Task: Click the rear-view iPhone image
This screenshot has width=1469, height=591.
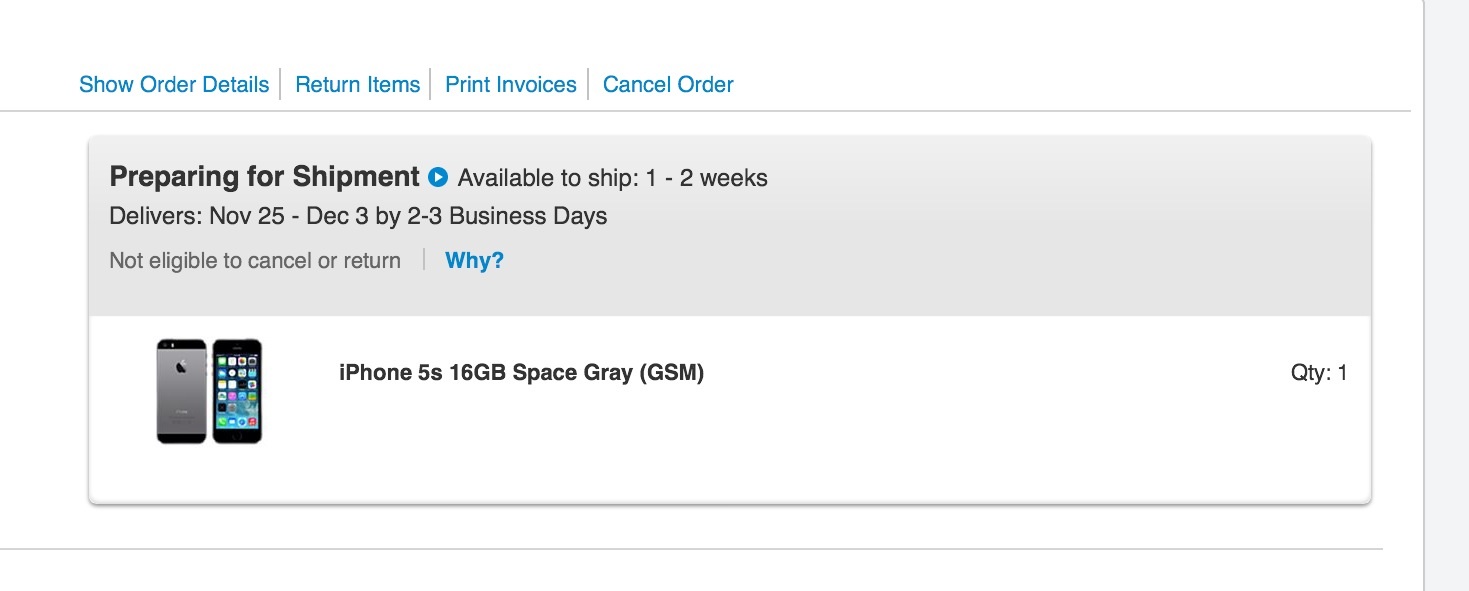Action: (x=181, y=391)
